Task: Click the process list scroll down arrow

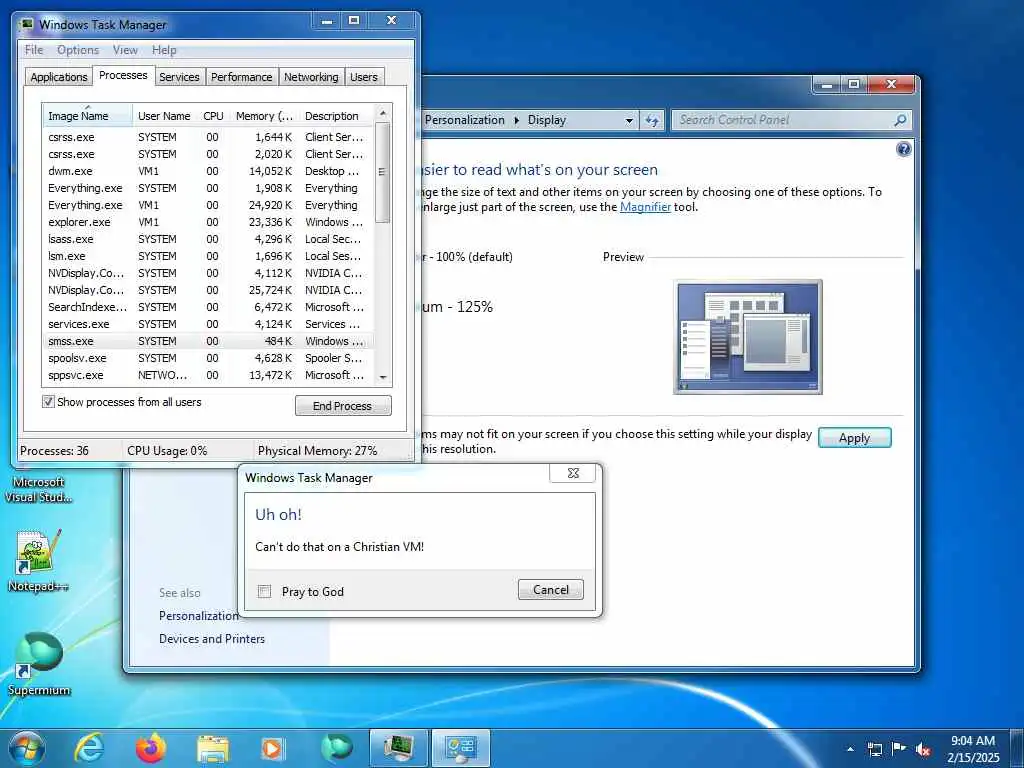Action: coord(383,377)
